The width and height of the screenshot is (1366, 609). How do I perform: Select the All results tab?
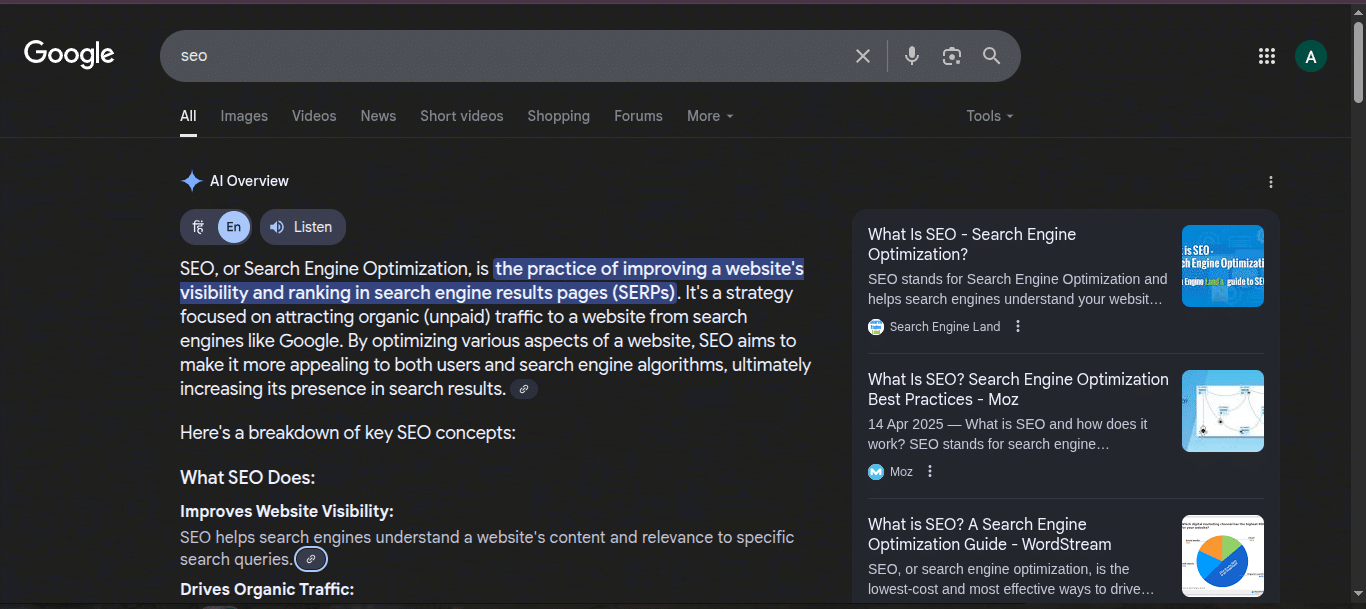pyautogui.click(x=188, y=116)
